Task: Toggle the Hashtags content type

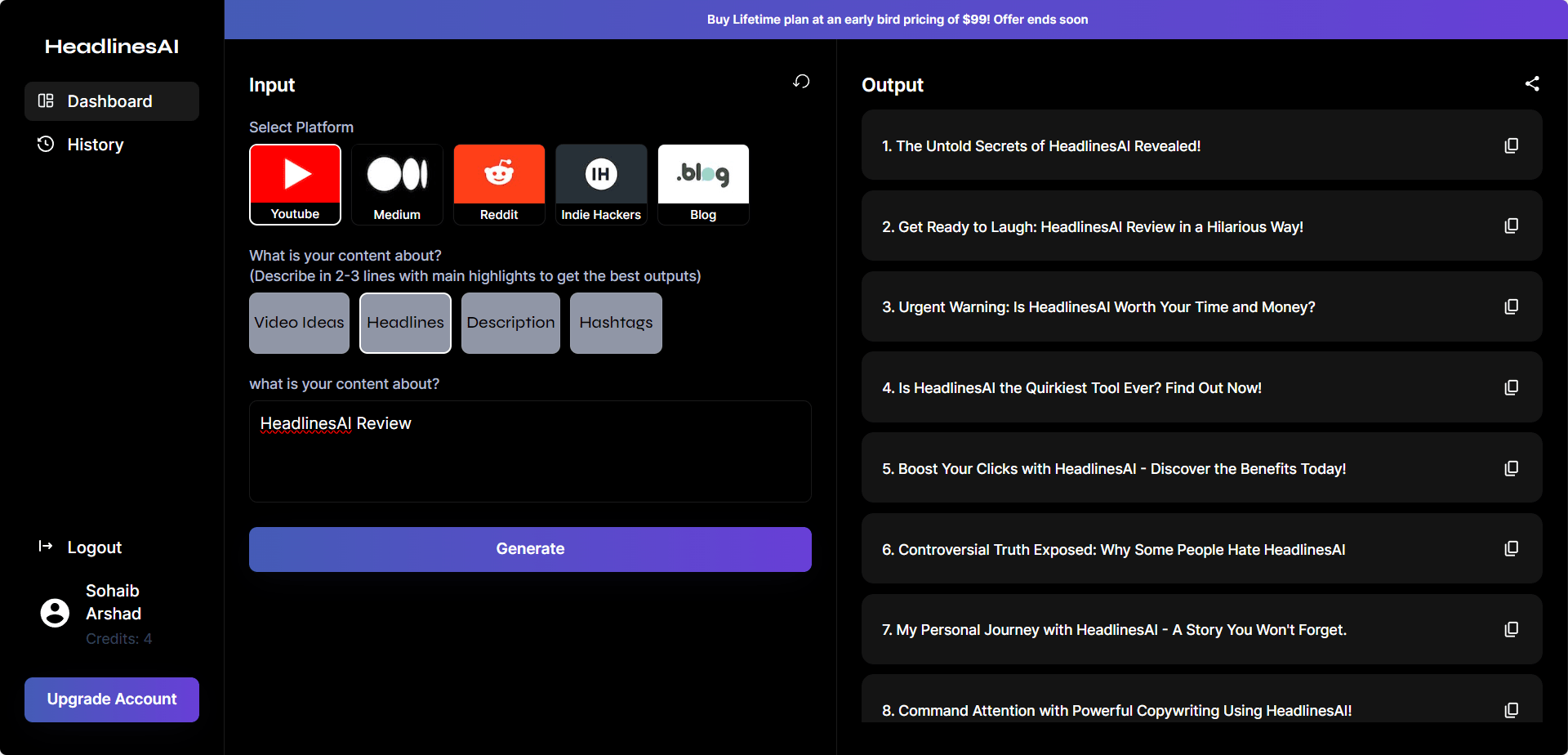Action: click(616, 323)
